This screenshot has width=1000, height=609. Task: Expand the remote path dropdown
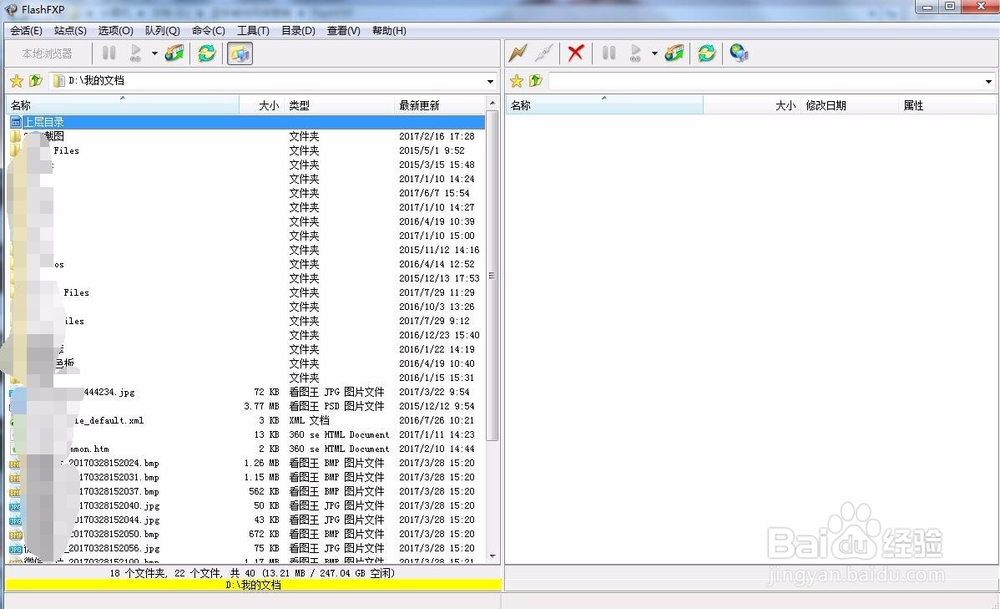[989, 82]
